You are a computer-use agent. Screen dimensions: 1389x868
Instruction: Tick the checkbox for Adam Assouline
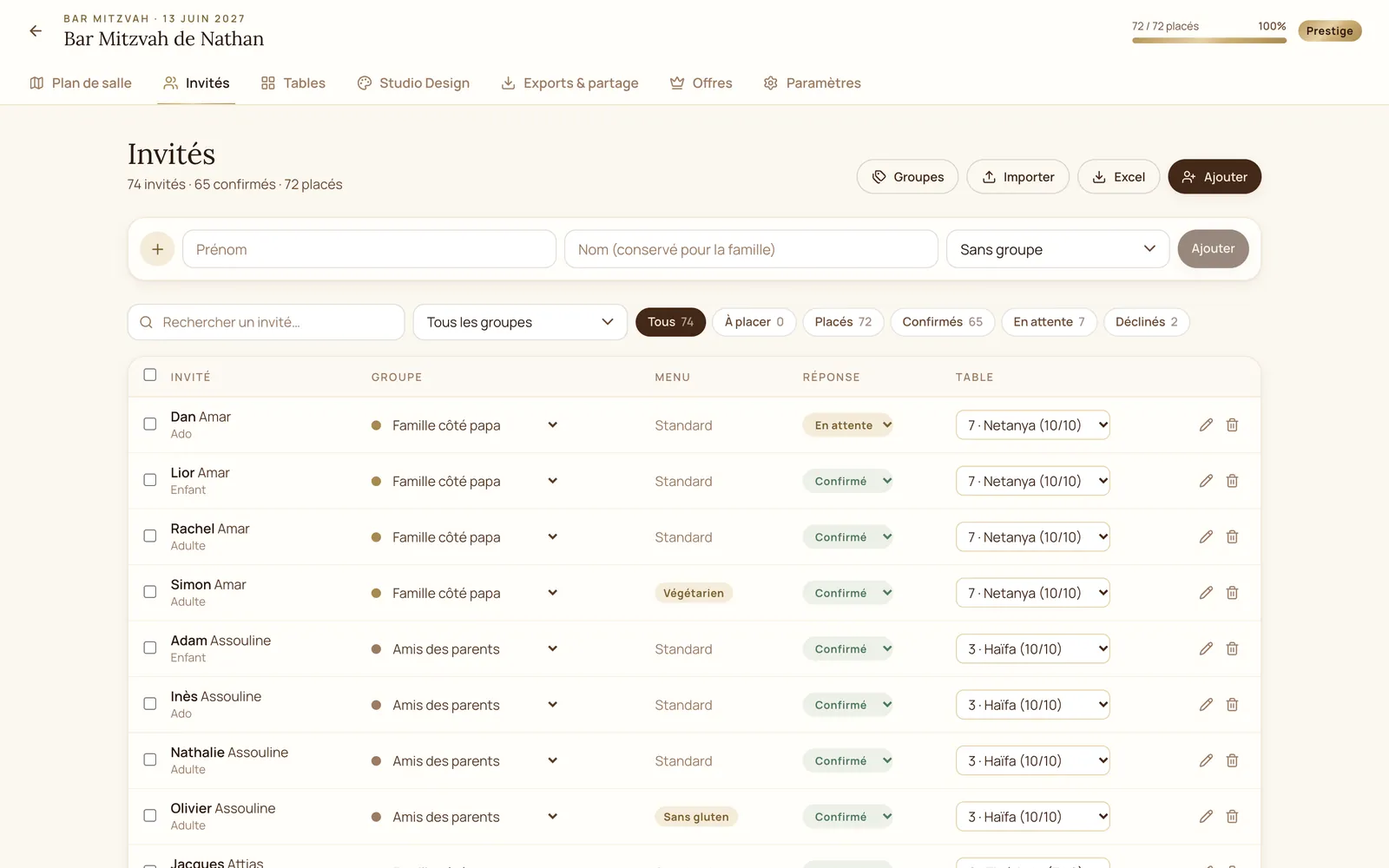point(150,648)
